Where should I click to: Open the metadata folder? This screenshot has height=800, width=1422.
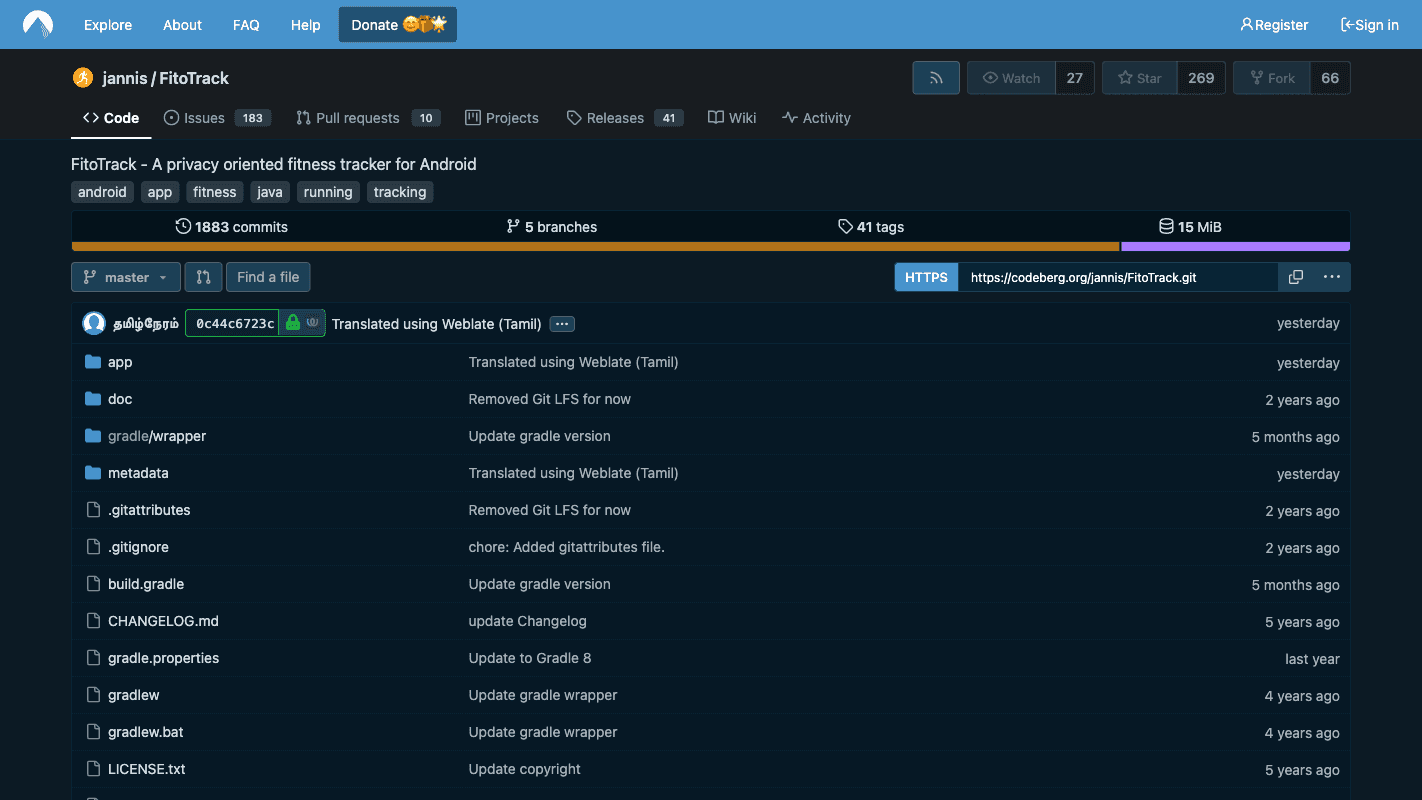click(x=138, y=473)
